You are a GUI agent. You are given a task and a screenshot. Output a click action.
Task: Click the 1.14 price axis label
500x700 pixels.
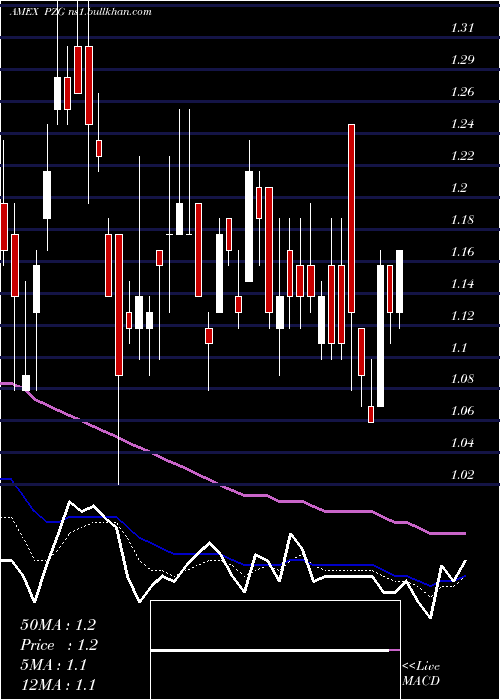click(x=462, y=284)
